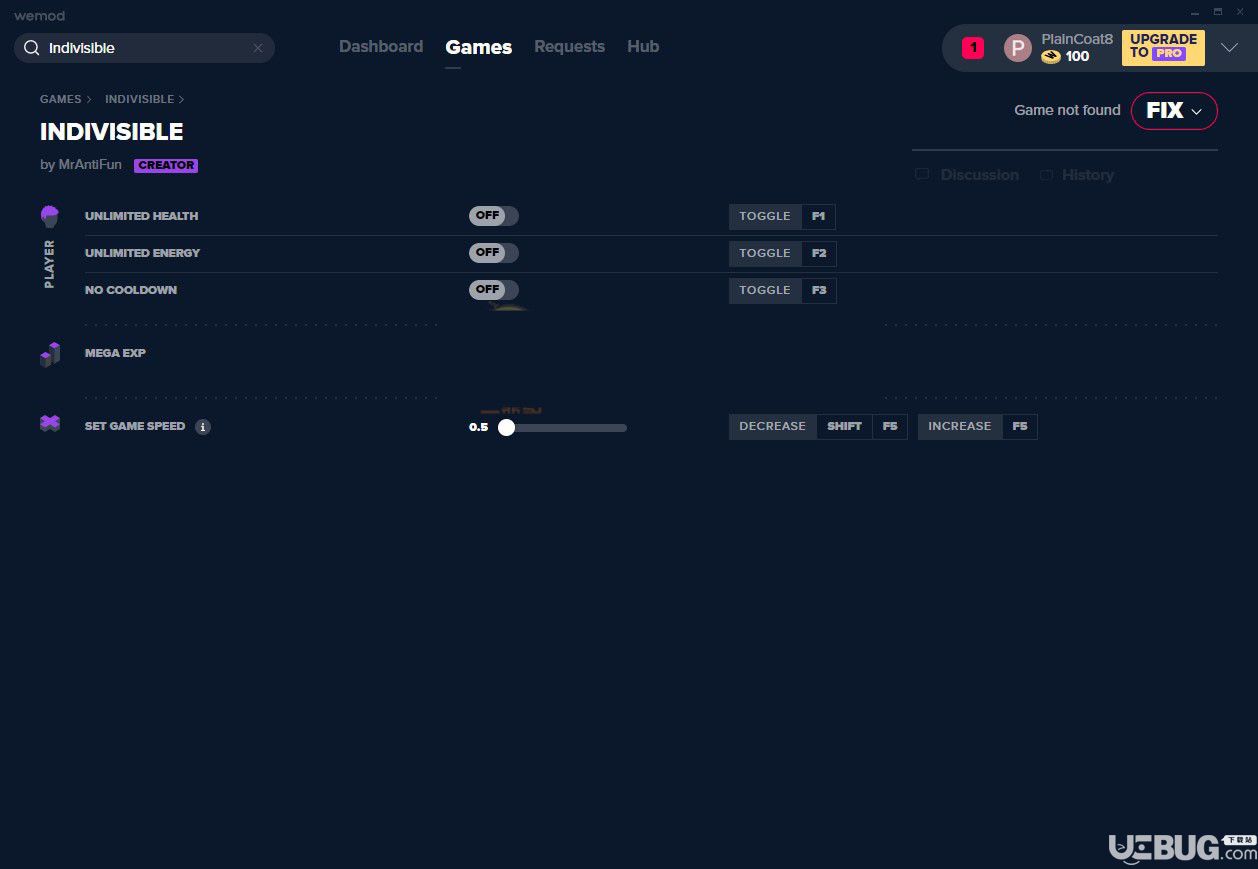Click the PlainCoat8 profile avatar
Screen dimensions: 1258x869
[1017, 48]
